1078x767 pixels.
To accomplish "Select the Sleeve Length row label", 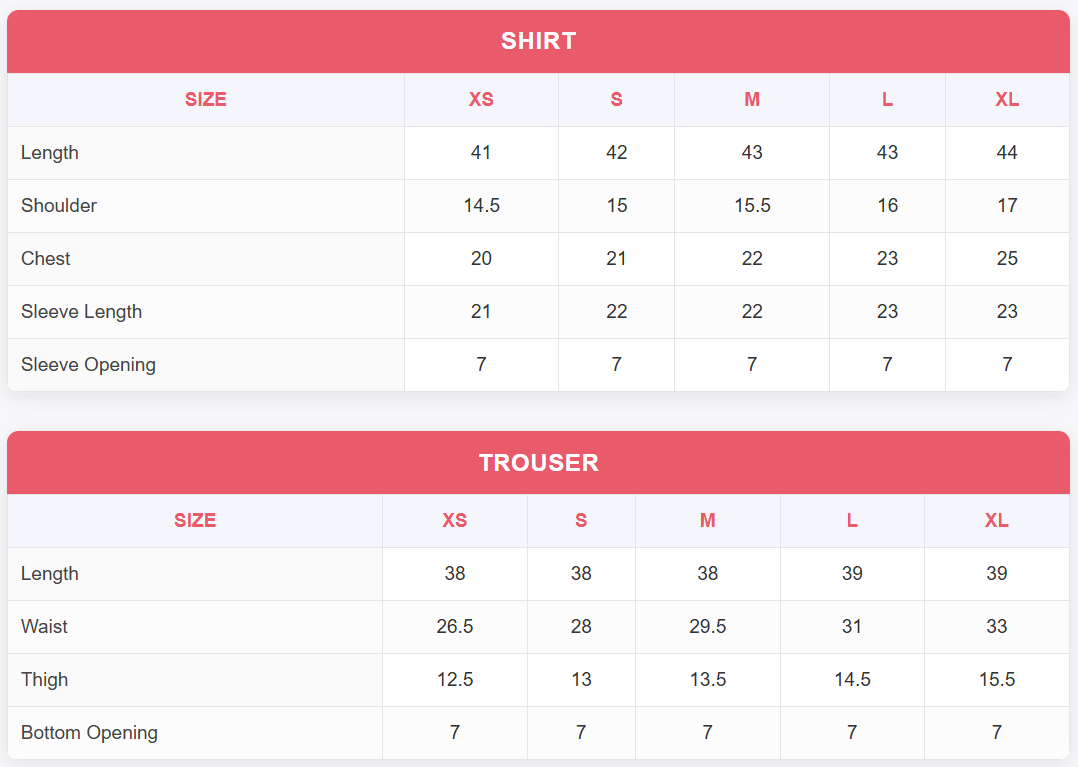I will pyautogui.click(x=81, y=312).
